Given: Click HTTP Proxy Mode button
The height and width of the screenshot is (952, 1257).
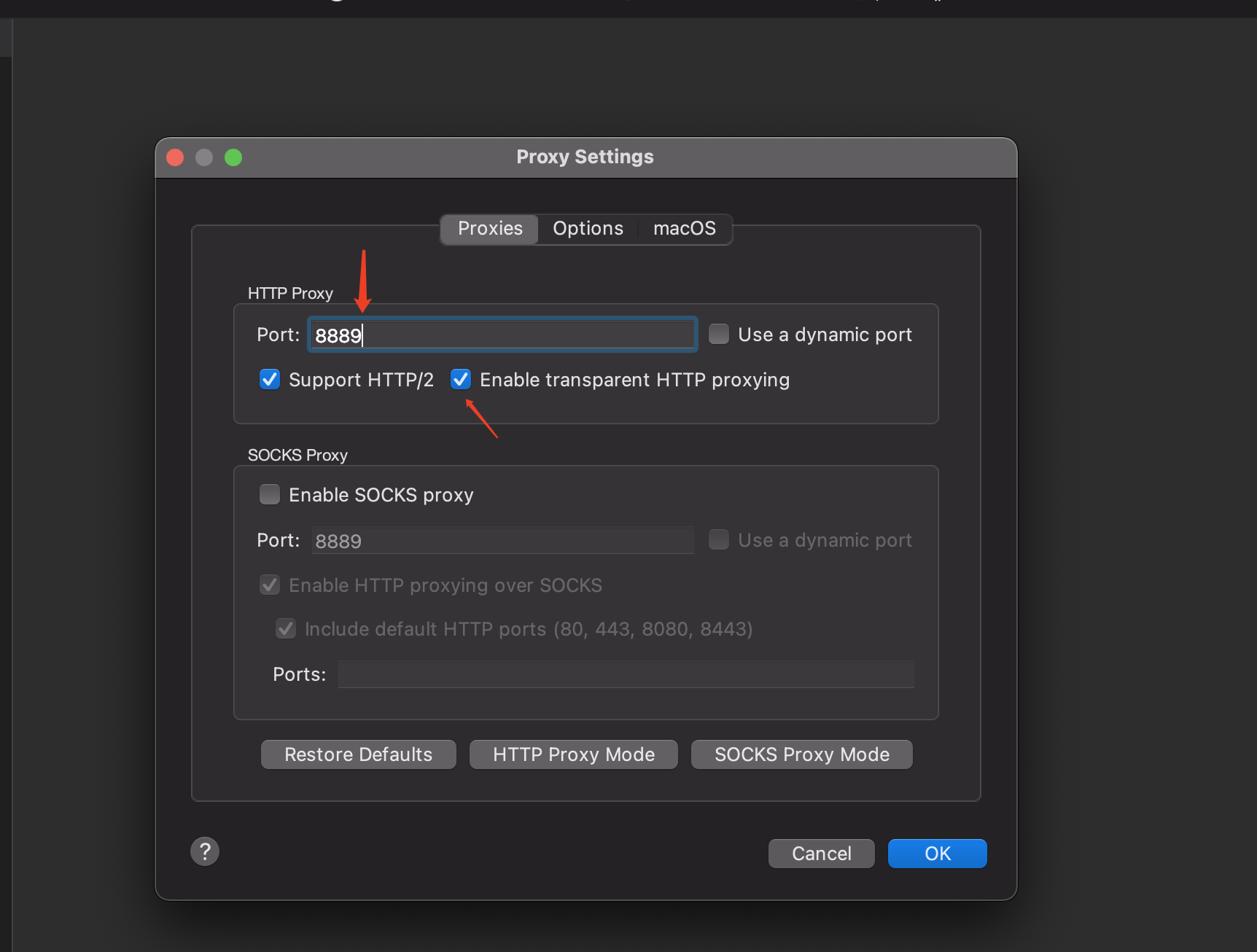Looking at the screenshot, I should click(x=574, y=754).
